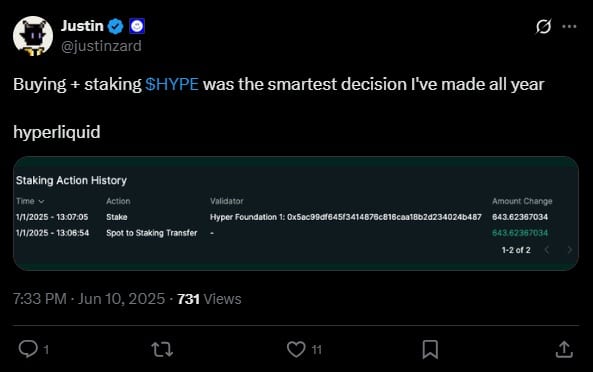
Task: Like the tweet with the heart icon
Action: (296, 349)
